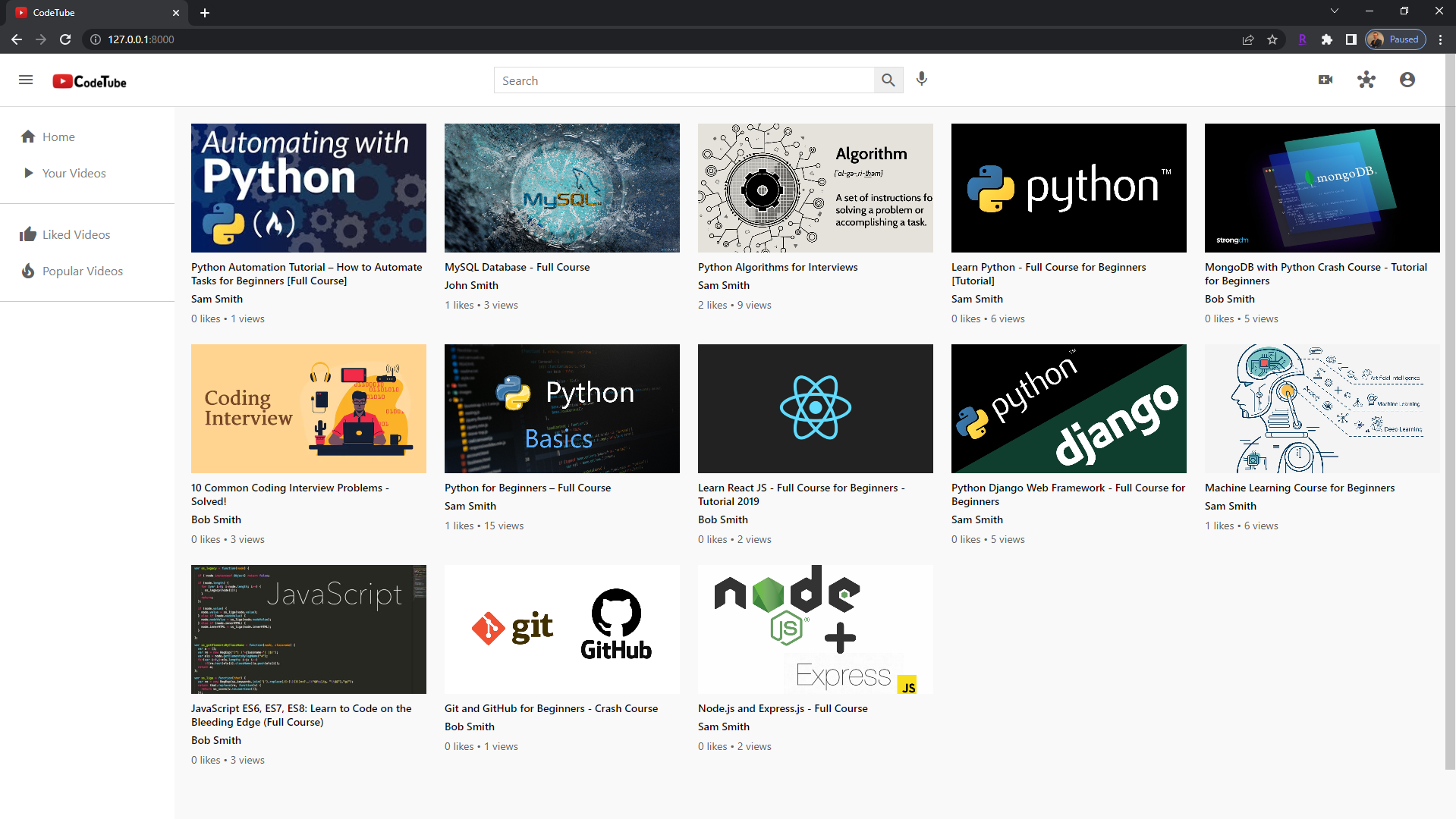Open 'MongoDB with Python Crash Course' title
Screen dimensions: 1456x819
tap(1316, 274)
